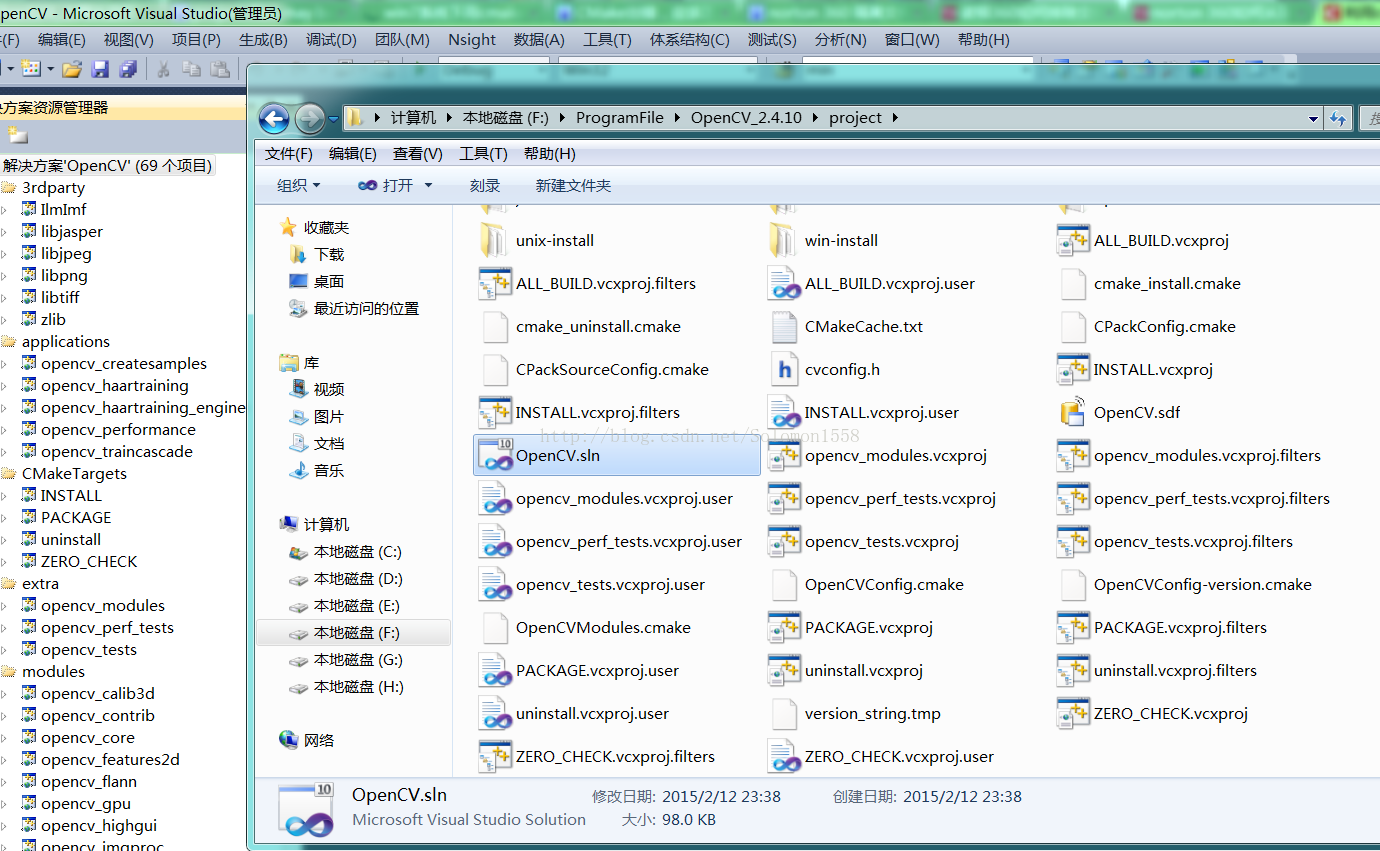Click the Paste icon in Visual Studio toolbar
Image resolution: width=1380 pixels, height=851 pixels.
pyautogui.click(x=221, y=69)
